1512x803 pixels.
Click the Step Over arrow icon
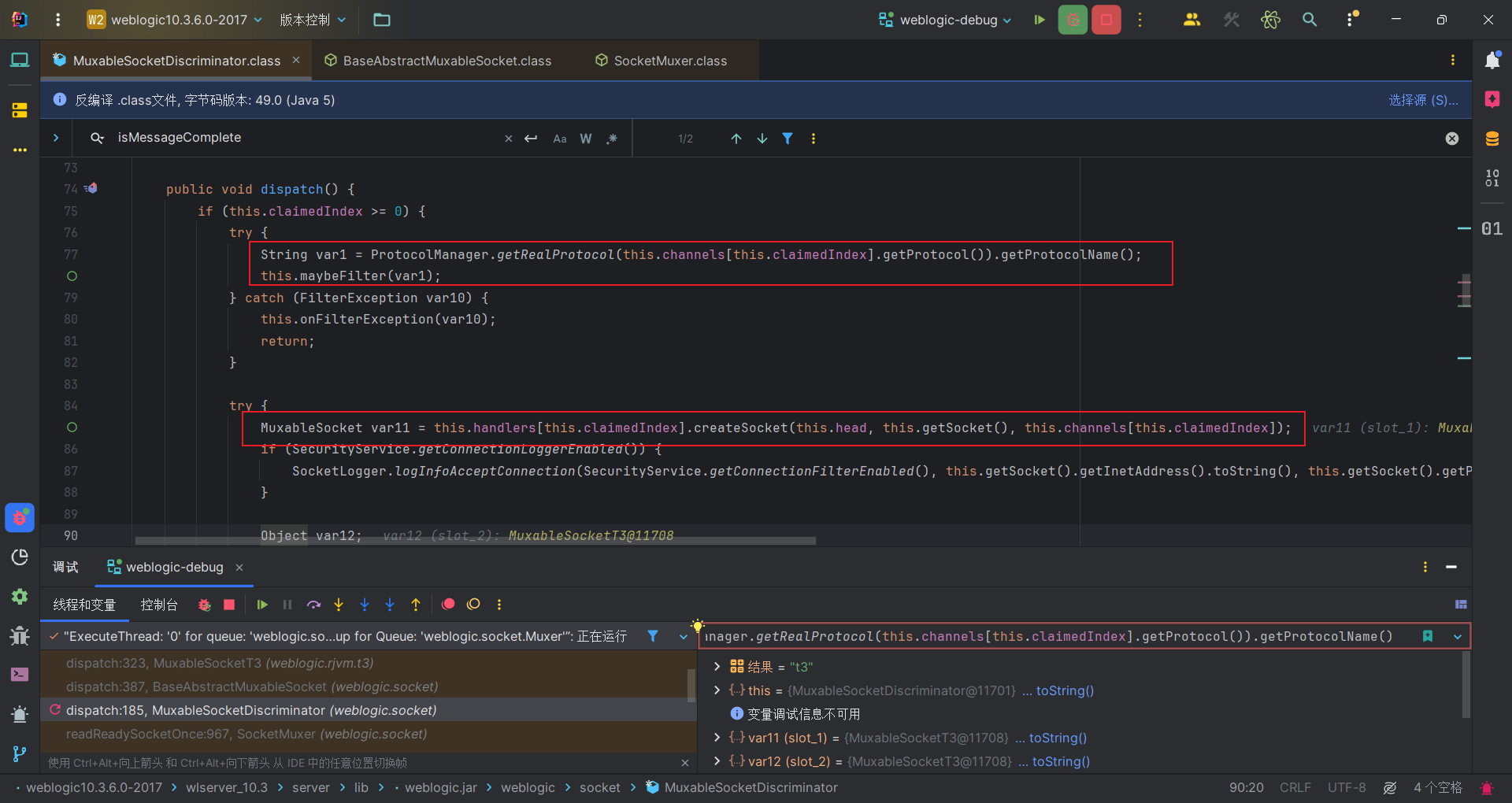tap(313, 605)
